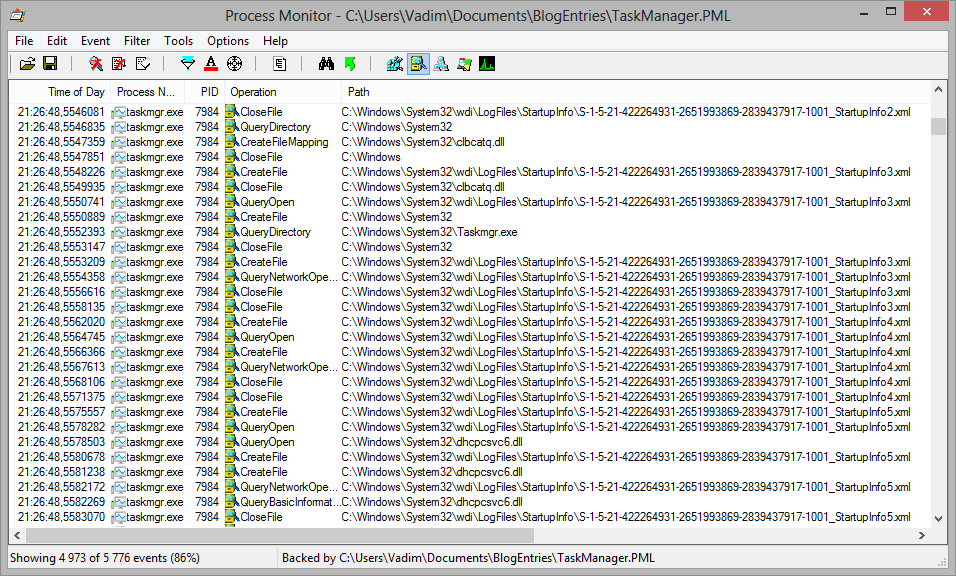This screenshot has width=956, height=576.
Task: Toggle the highlighted Show File System Activity icon
Action: click(x=418, y=63)
